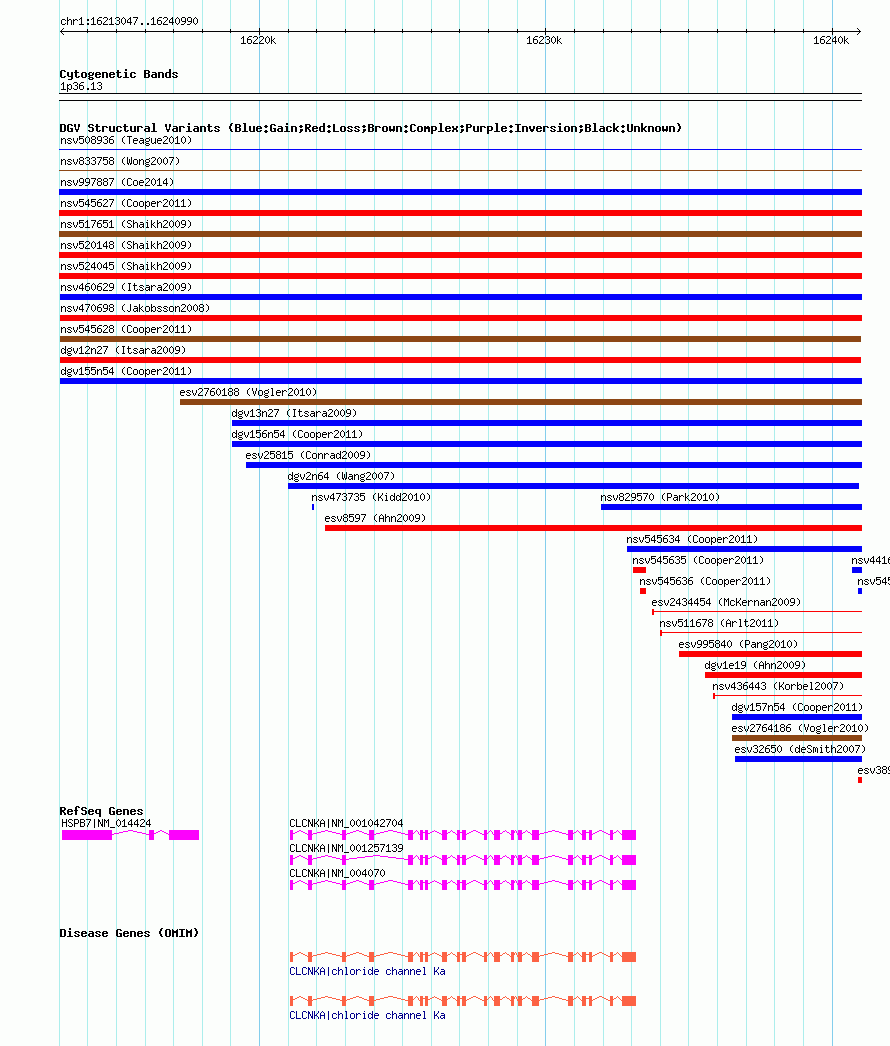Click the 1p36.13 cytogenetic band label
The image size is (890, 1046).
[x=81, y=87]
